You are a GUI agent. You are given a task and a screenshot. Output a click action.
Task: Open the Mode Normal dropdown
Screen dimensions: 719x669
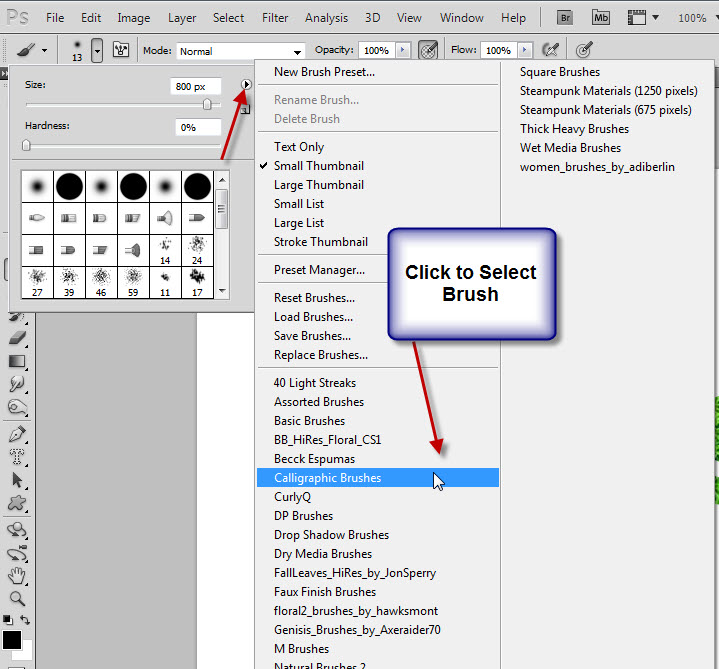coord(241,51)
